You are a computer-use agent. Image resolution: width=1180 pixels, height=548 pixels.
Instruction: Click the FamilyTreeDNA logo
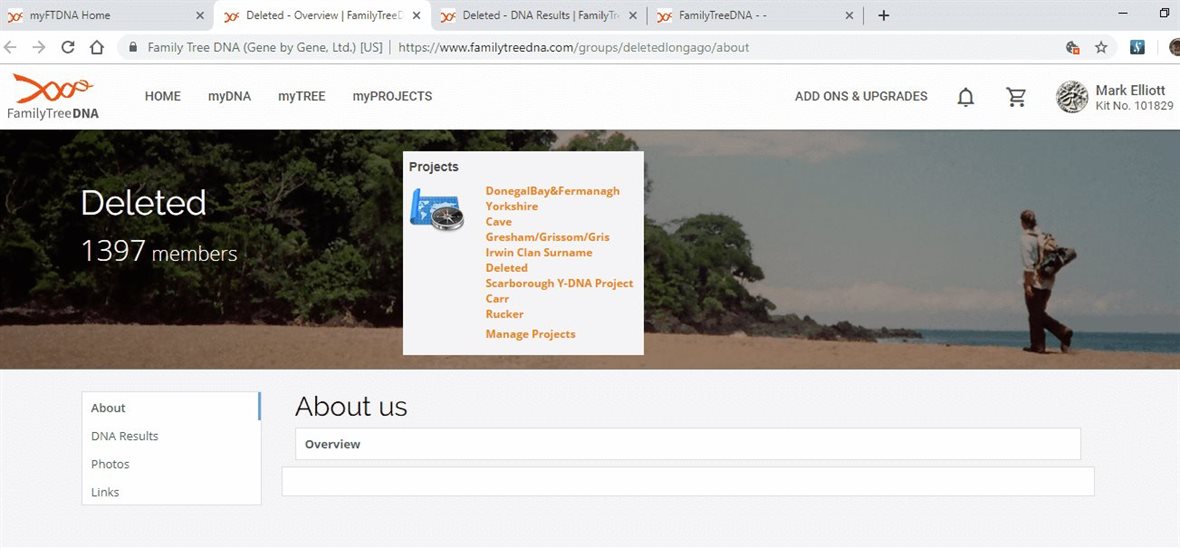pyautogui.click(x=53, y=97)
